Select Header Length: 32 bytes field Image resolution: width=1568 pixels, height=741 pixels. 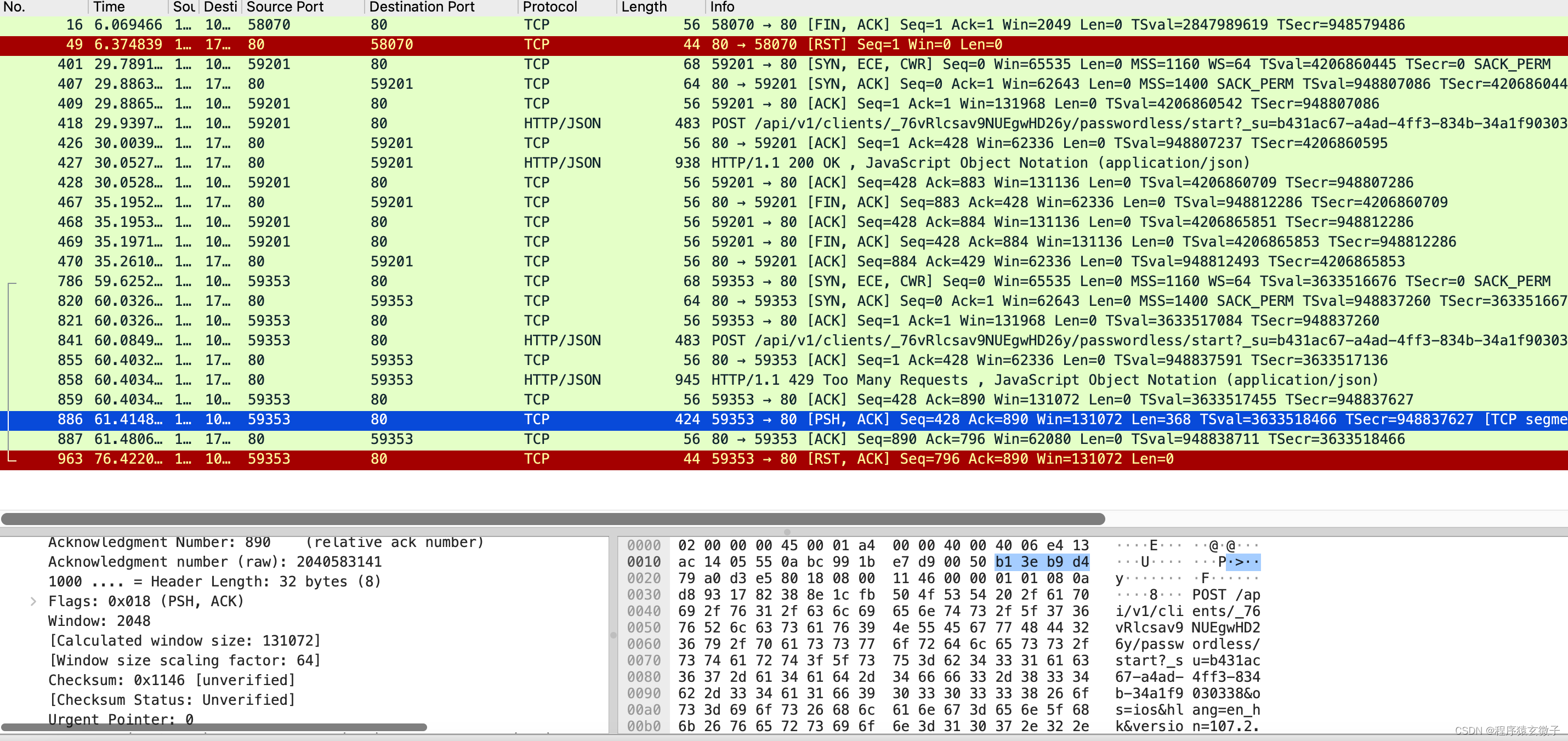[214, 582]
